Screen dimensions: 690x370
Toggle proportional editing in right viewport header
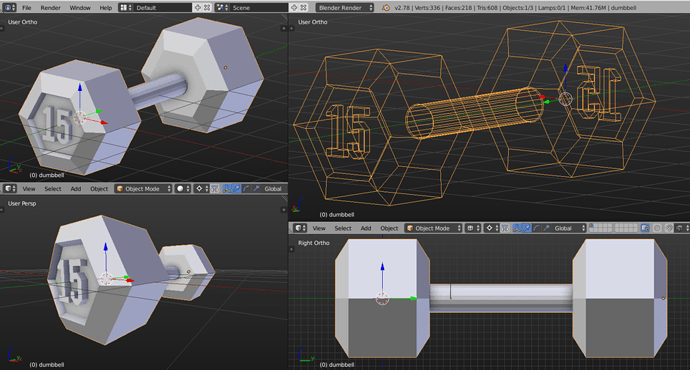click(657, 228)
